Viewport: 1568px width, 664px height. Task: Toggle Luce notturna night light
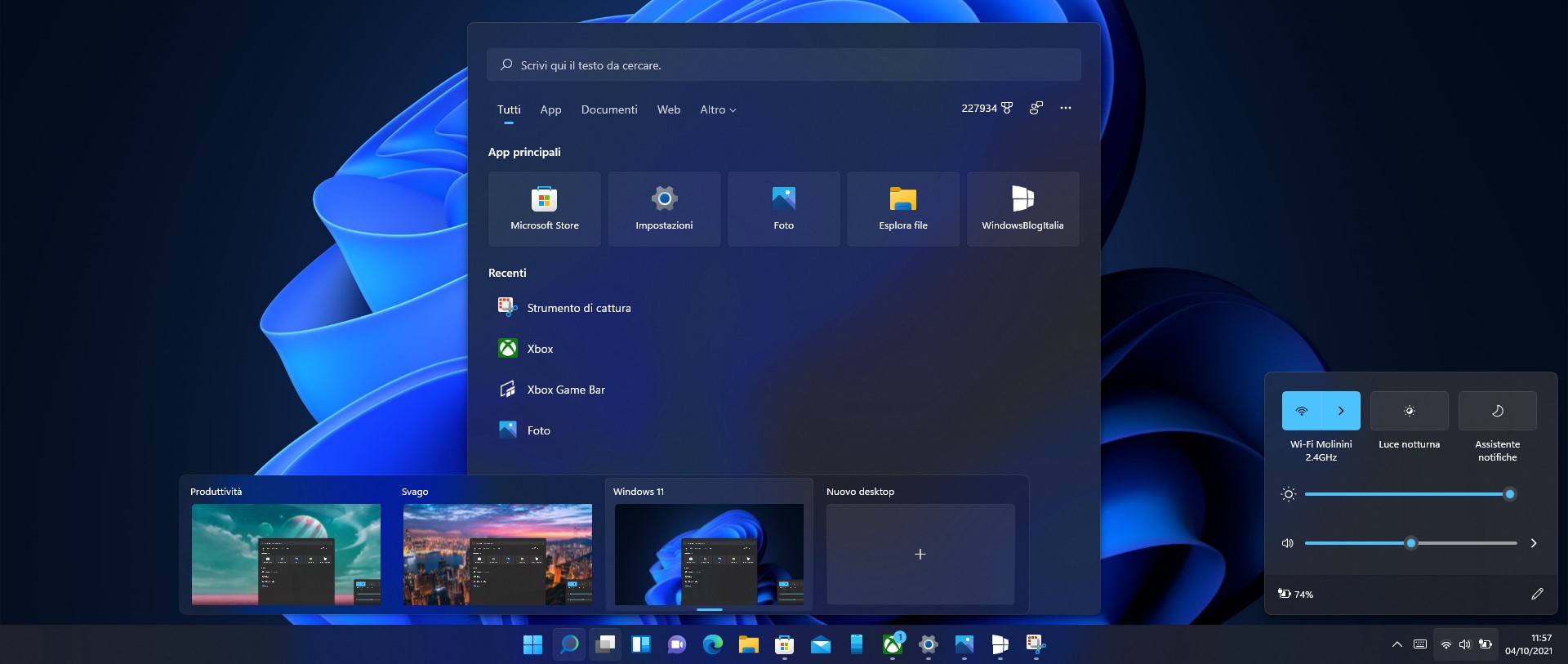click(1410, 411)
